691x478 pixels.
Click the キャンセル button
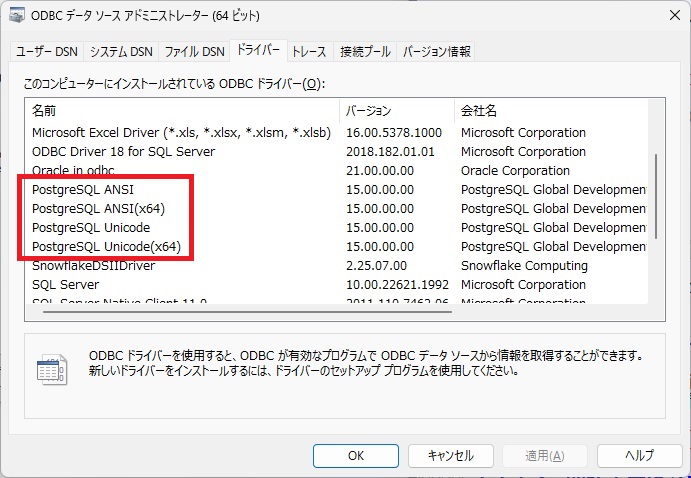pyautogui.click(x=450, y=456)
